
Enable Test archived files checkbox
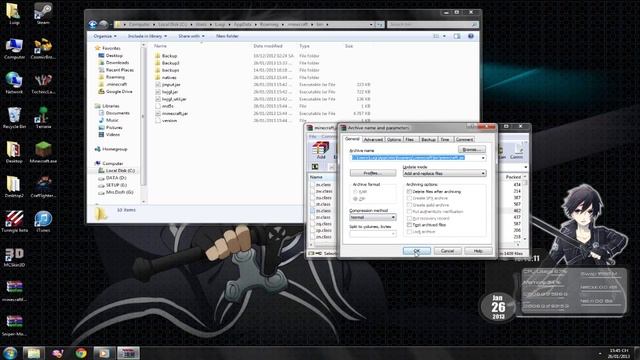coord(409,225)
